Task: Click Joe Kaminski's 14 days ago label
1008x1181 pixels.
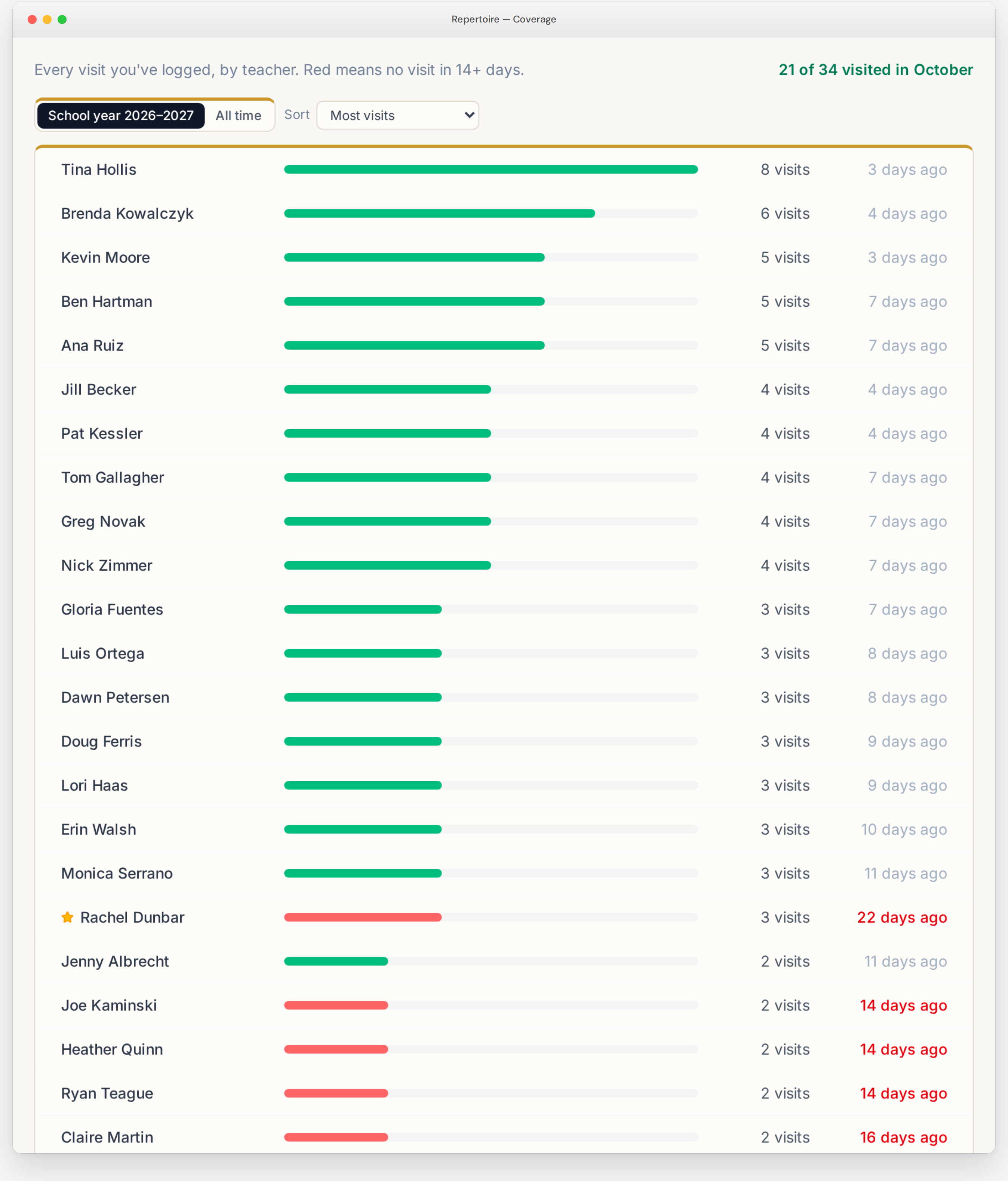Action: [903, 1006]
